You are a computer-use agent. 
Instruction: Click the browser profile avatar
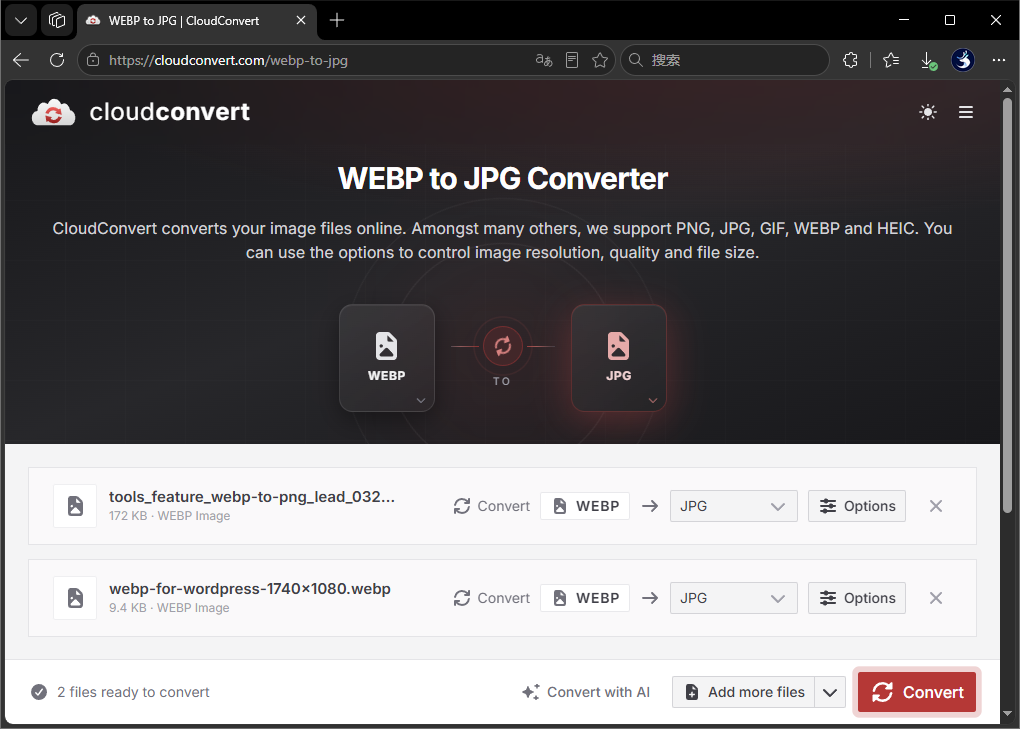(x=963, y=60)
